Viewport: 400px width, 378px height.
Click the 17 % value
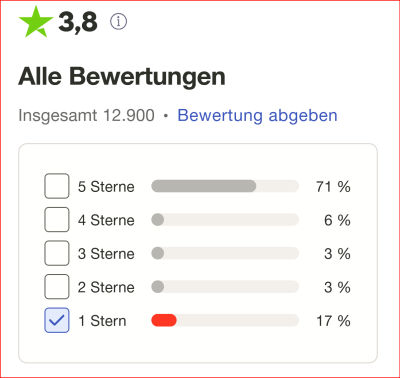[x=333, y=321]
